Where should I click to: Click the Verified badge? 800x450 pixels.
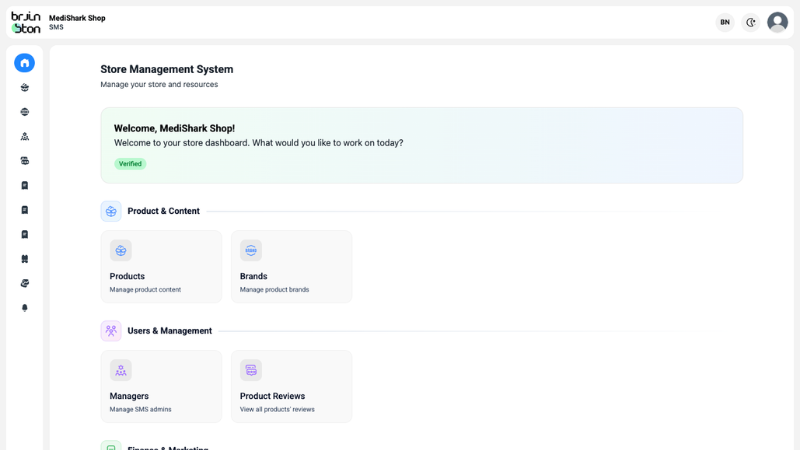tap(130, 164)
